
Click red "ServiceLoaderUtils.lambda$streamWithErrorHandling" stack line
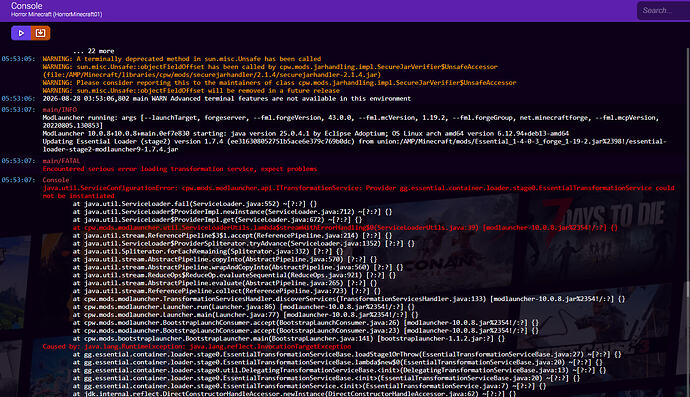pyautogui.click(x=345, y=228)
